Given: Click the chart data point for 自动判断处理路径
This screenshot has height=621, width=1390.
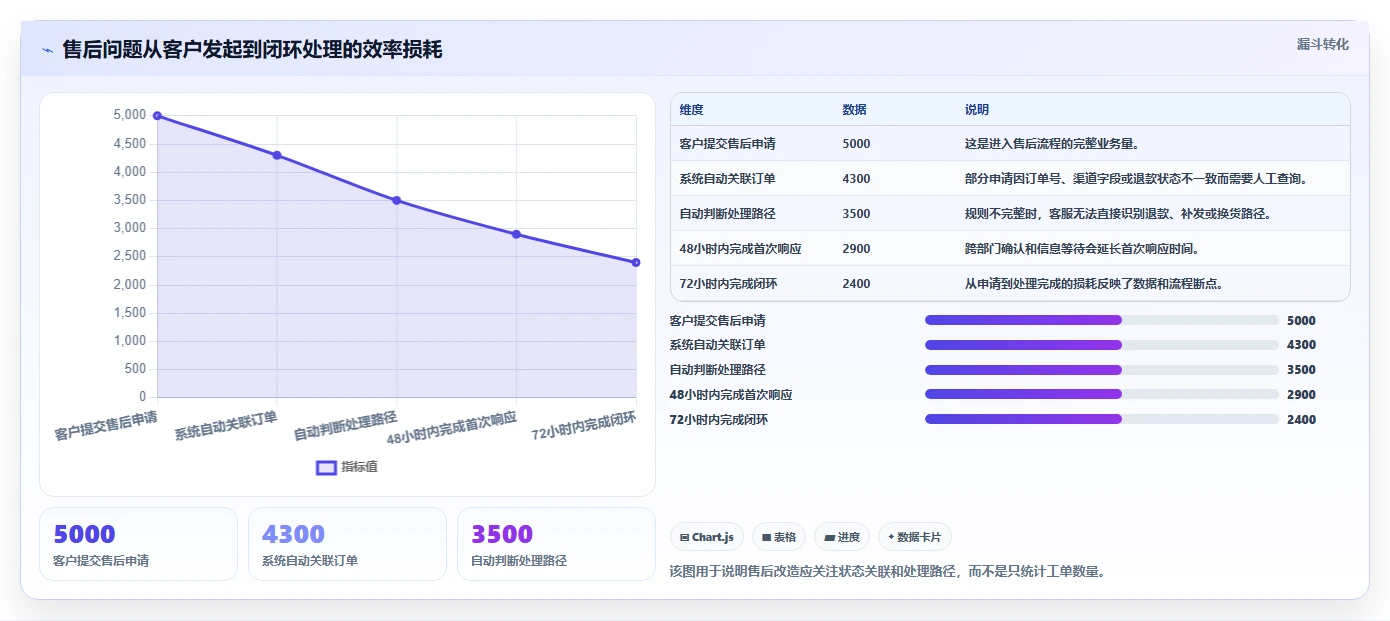Looking at the screenshot, I should [x=397, y=200].
